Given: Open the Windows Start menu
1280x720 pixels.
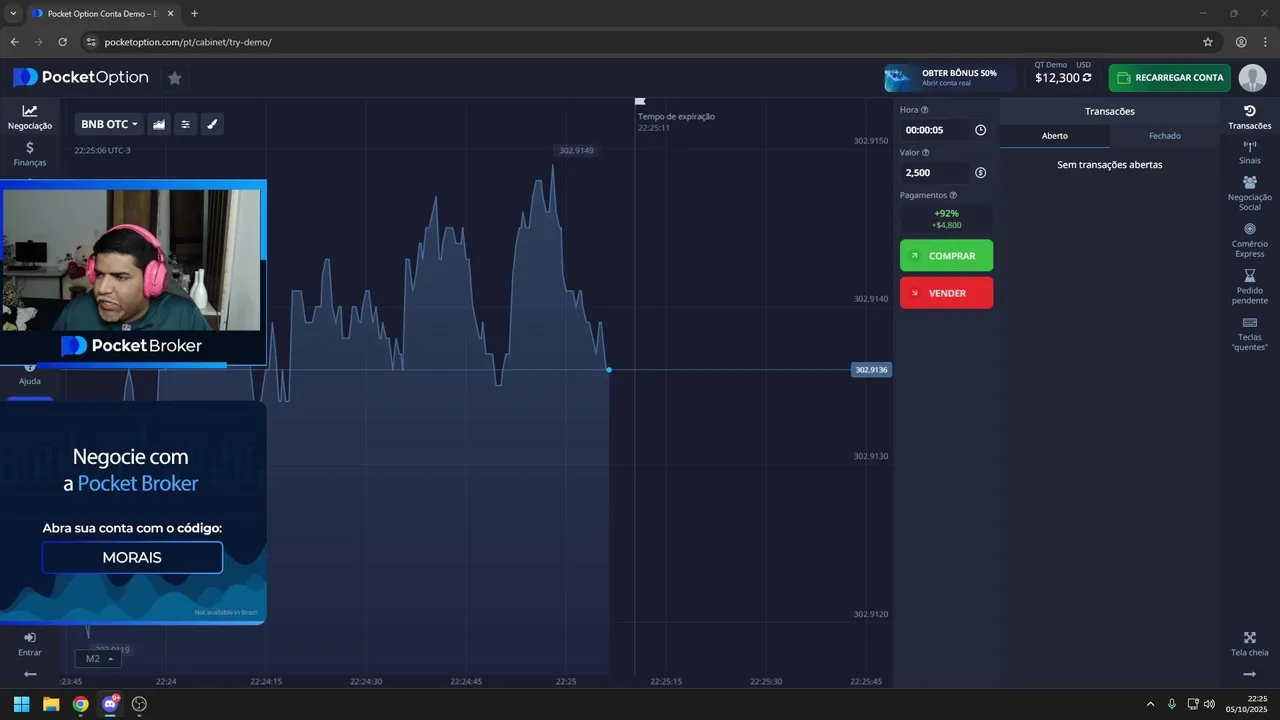Looking at the screenshot, I should click(x=21, y=704).
